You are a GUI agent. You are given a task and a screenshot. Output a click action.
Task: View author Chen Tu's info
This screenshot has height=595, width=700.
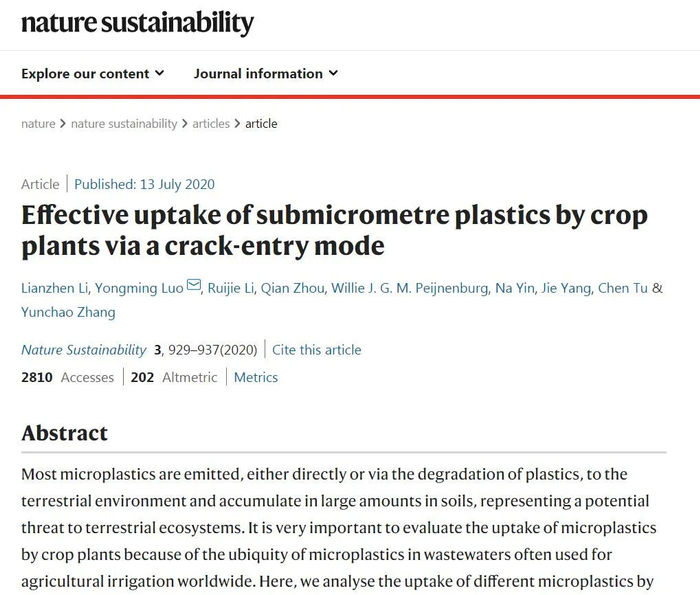(x=622, y=288)
